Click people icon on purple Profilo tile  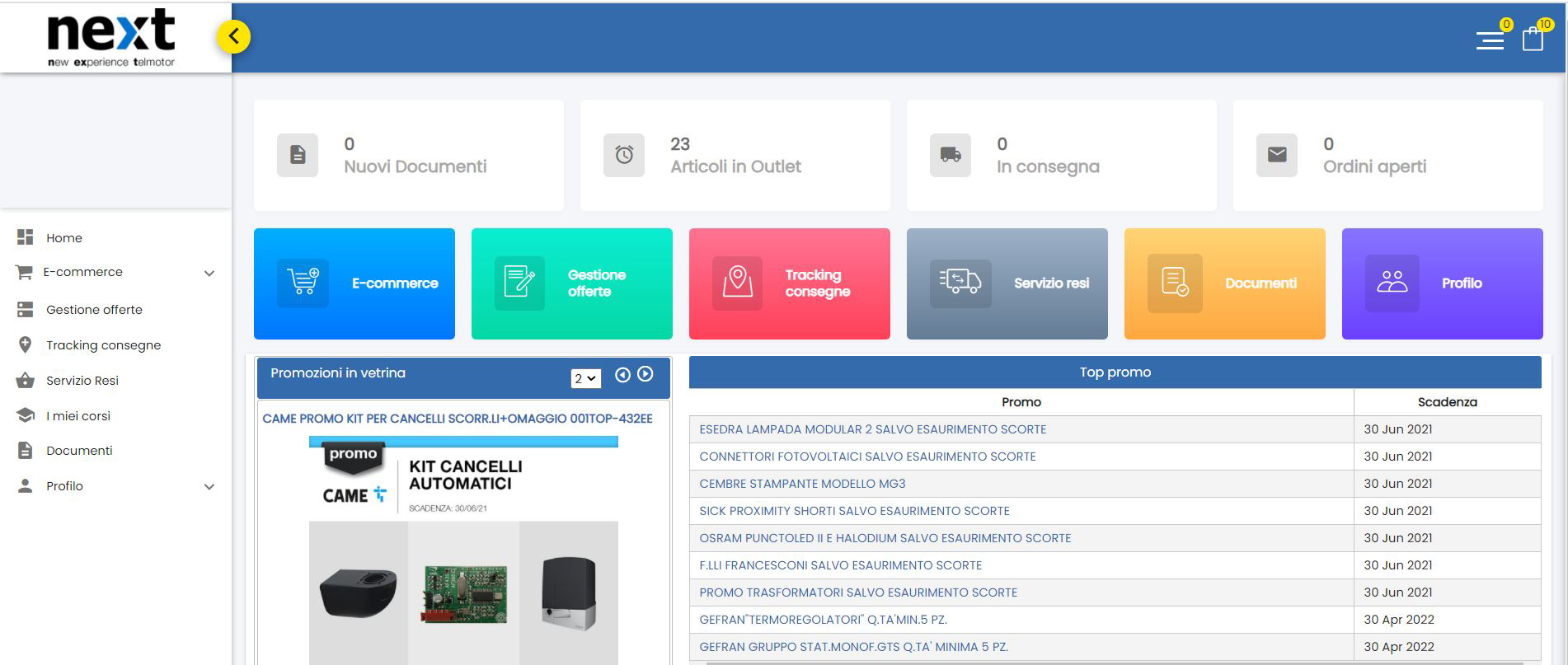pos(1392,283)
